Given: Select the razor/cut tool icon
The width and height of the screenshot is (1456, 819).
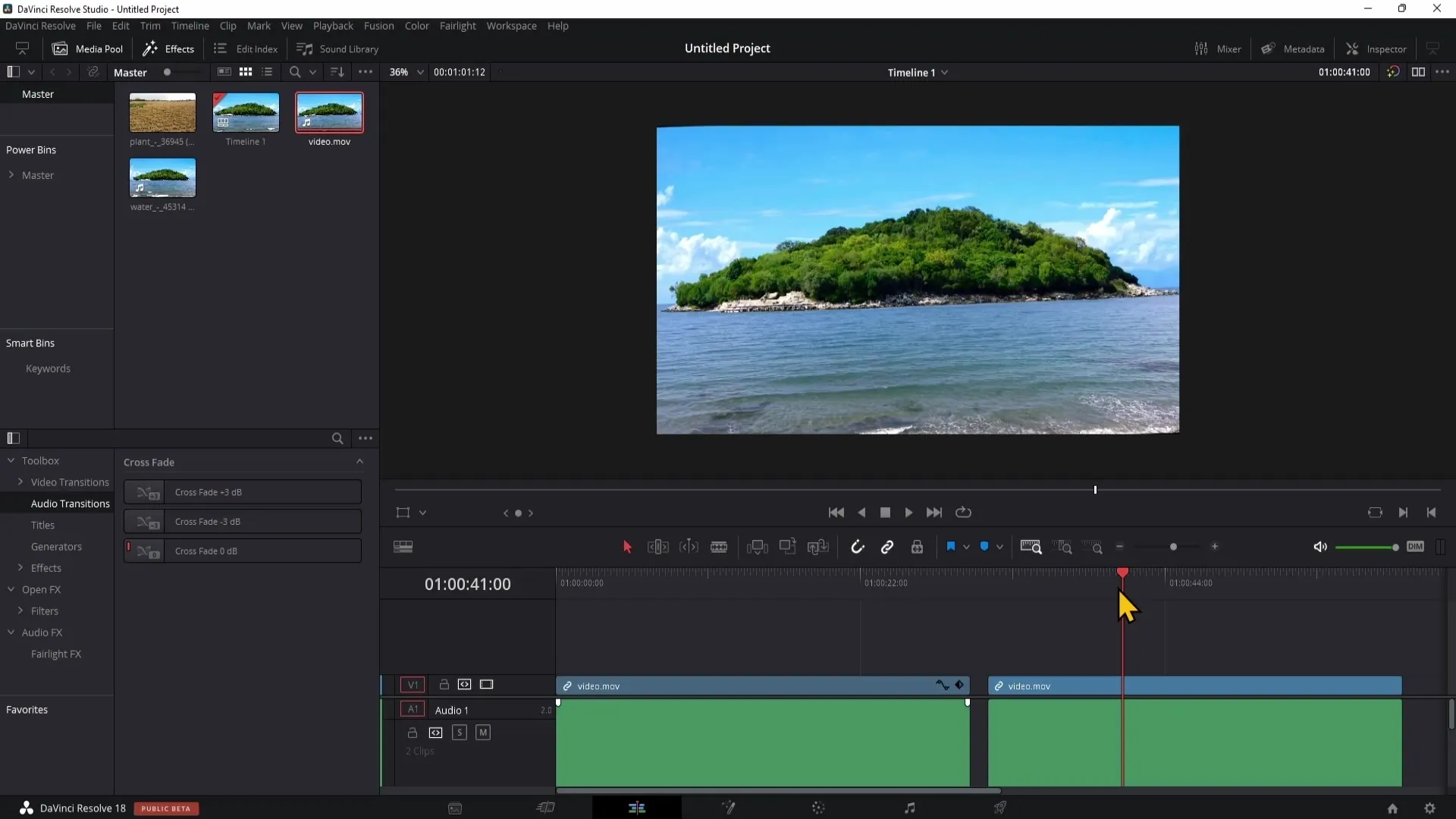Looking at the screenshot, I should pos(718,547).
